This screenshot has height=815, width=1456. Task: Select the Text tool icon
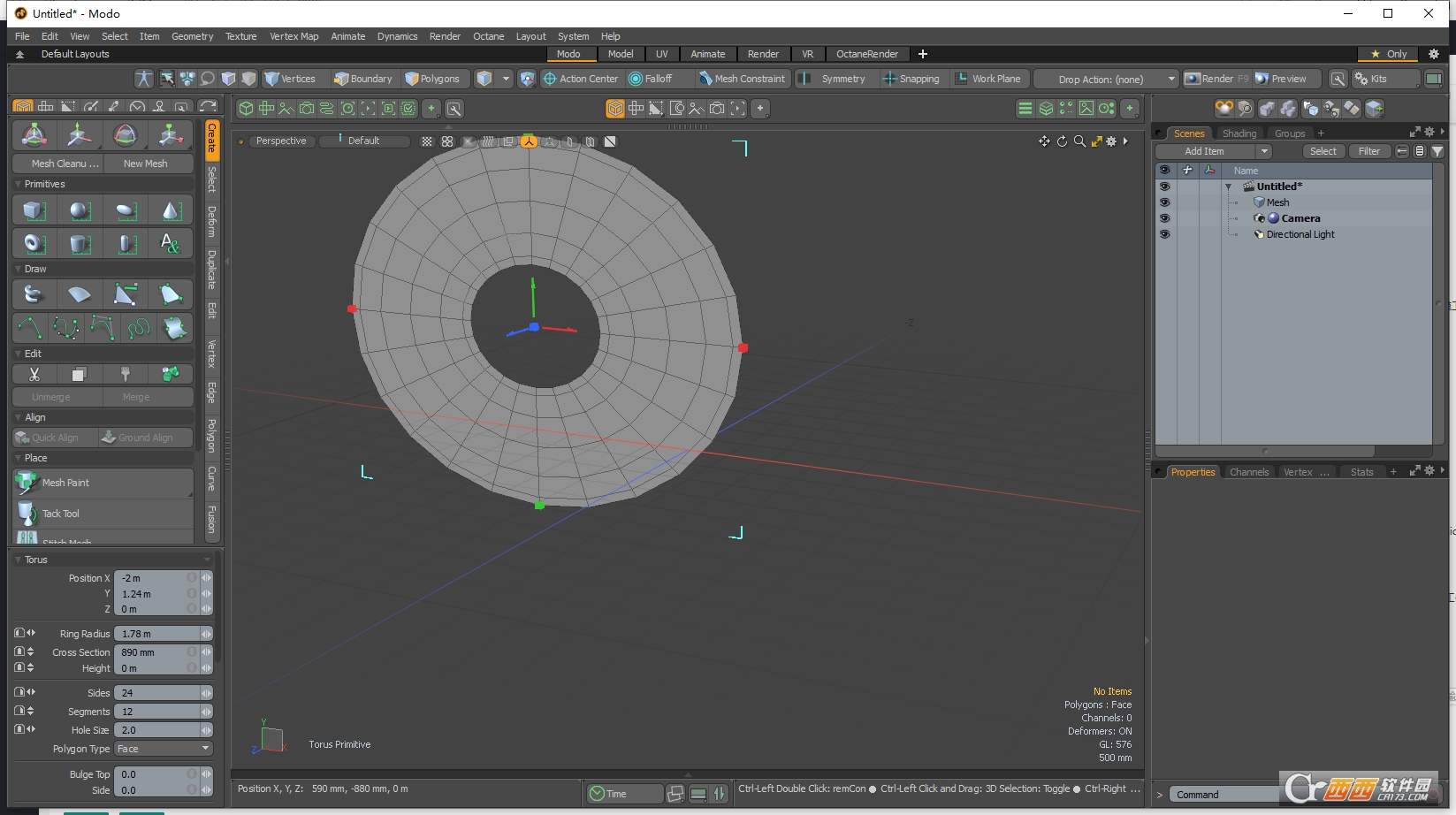coord(171,243)
